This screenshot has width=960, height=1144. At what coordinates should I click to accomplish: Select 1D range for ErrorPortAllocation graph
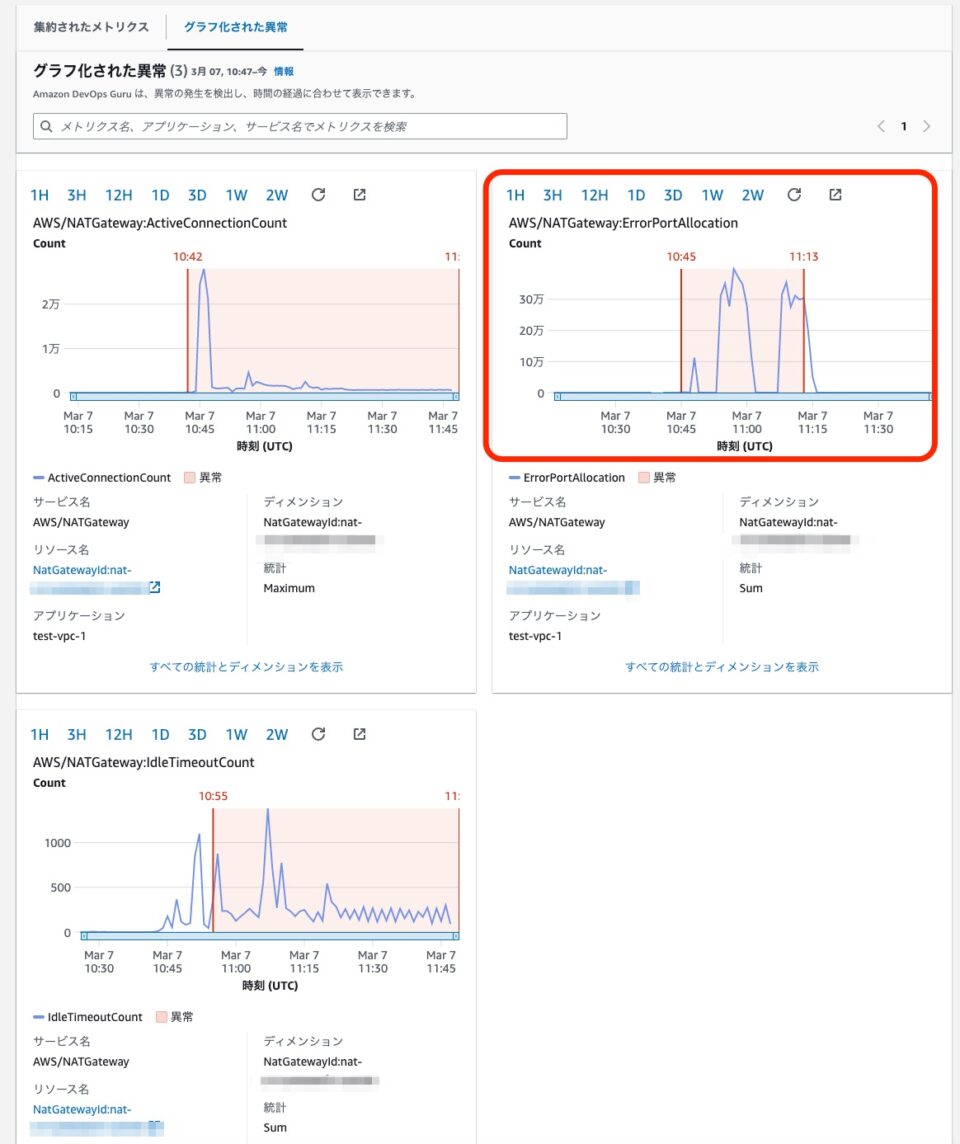click(636, 195)
